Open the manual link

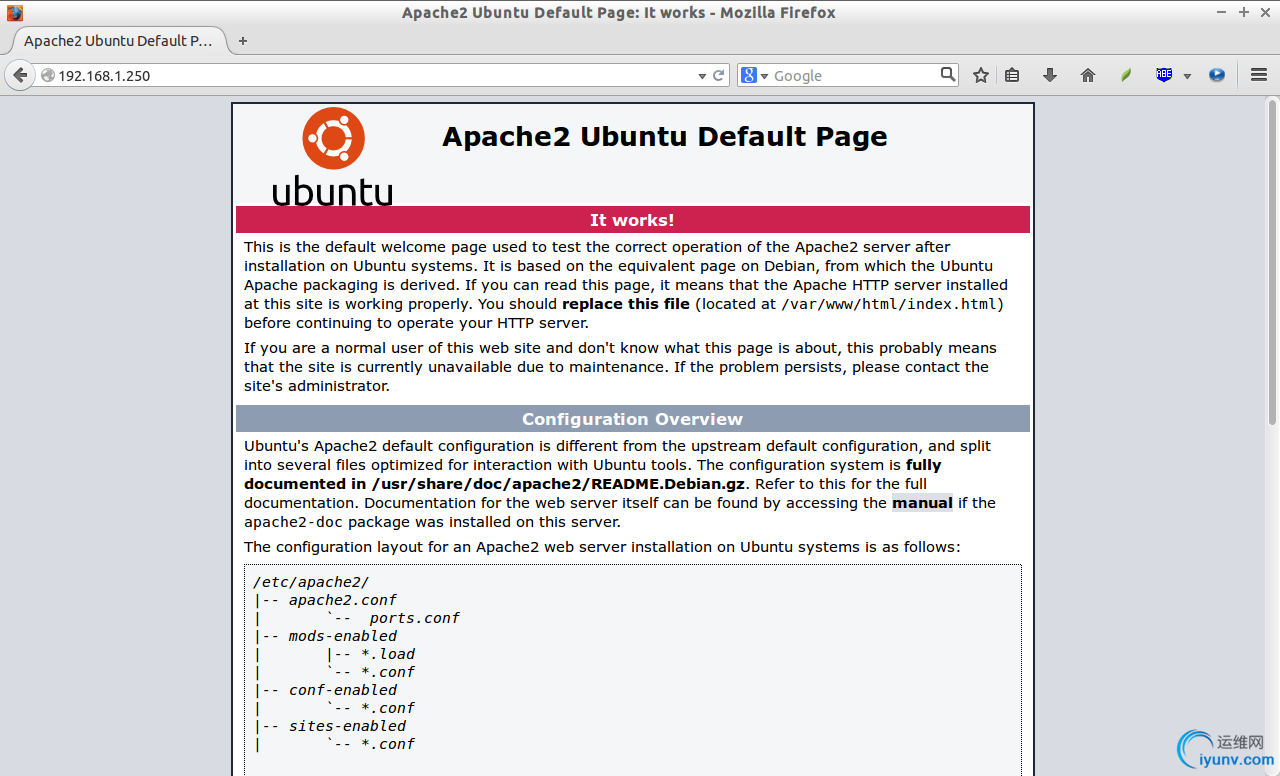pyautogui.click(x=922, y=503)
